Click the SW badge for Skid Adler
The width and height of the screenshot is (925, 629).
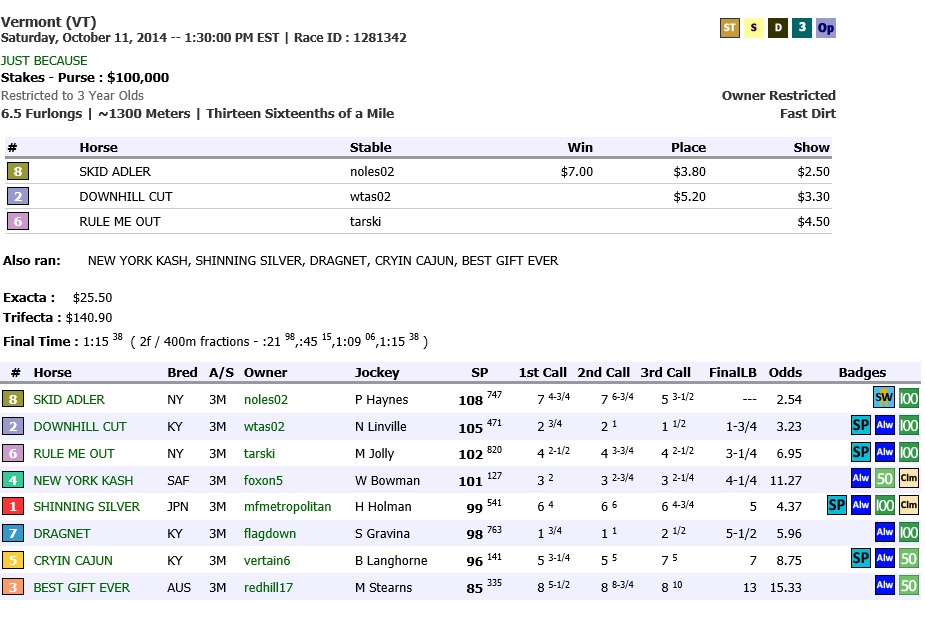click(884, 398)
